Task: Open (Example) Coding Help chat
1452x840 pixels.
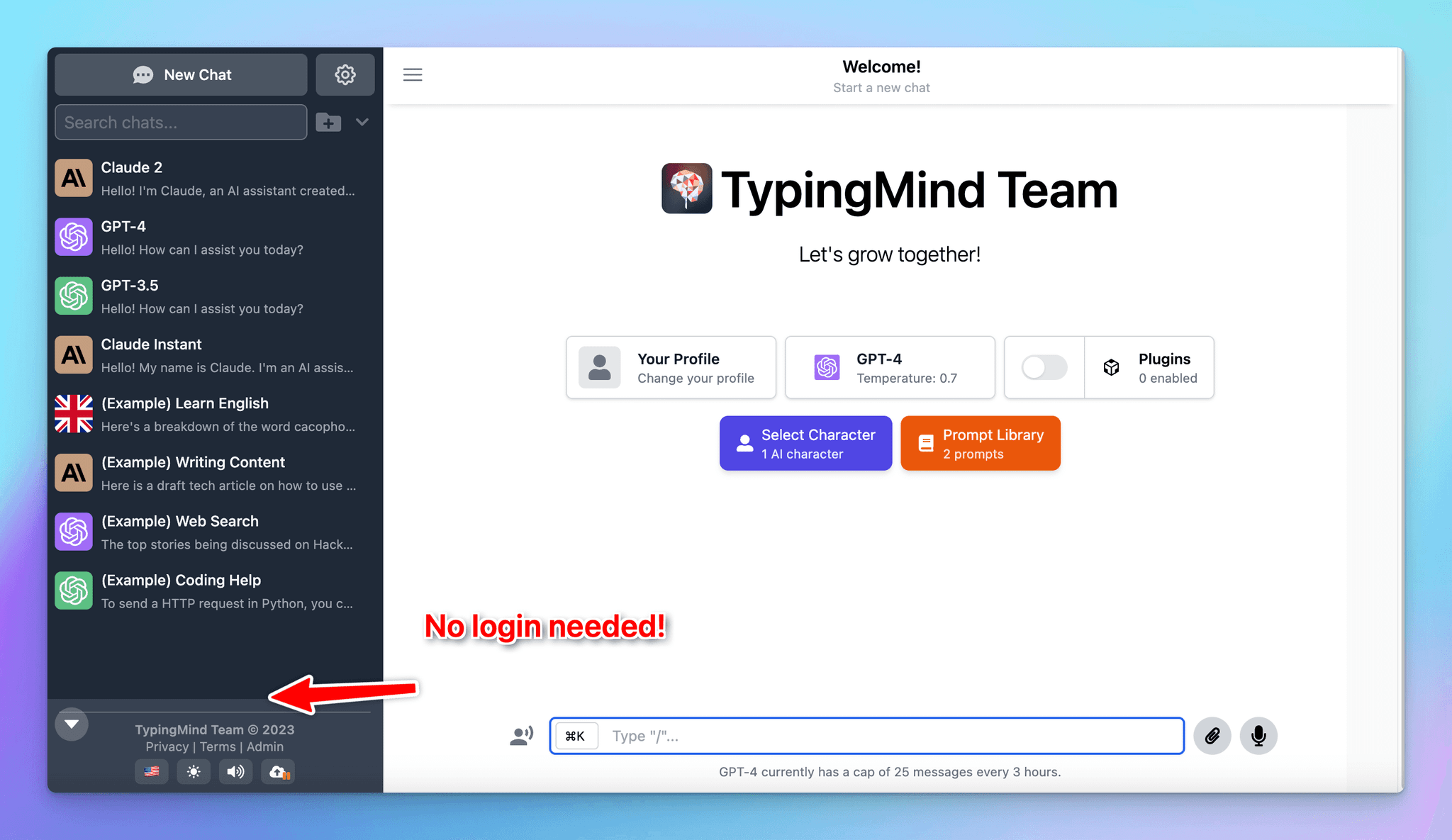Action: coord(215,590)
